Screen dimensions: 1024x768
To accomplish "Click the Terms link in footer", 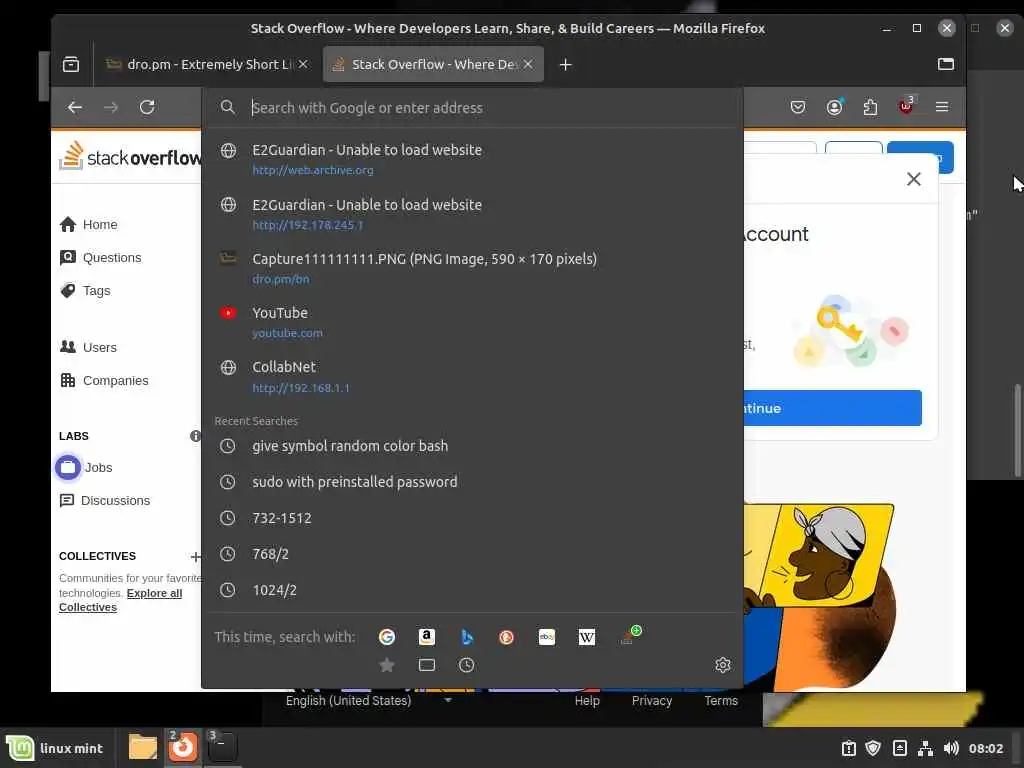I will coord(721,701).
